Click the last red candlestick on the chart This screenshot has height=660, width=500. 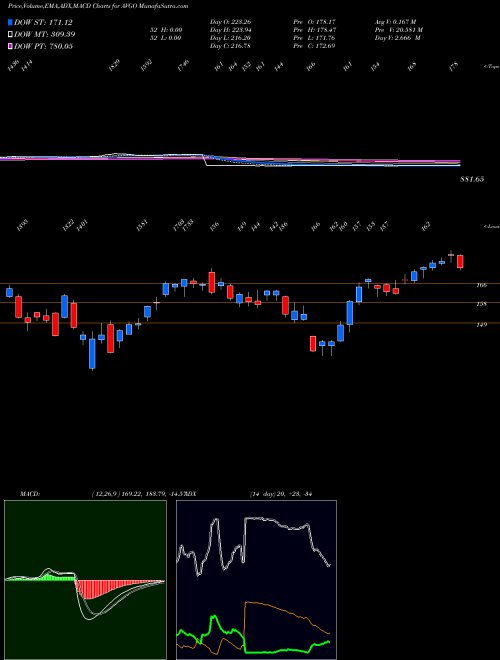pyautogui.click(x=460, y=261)
